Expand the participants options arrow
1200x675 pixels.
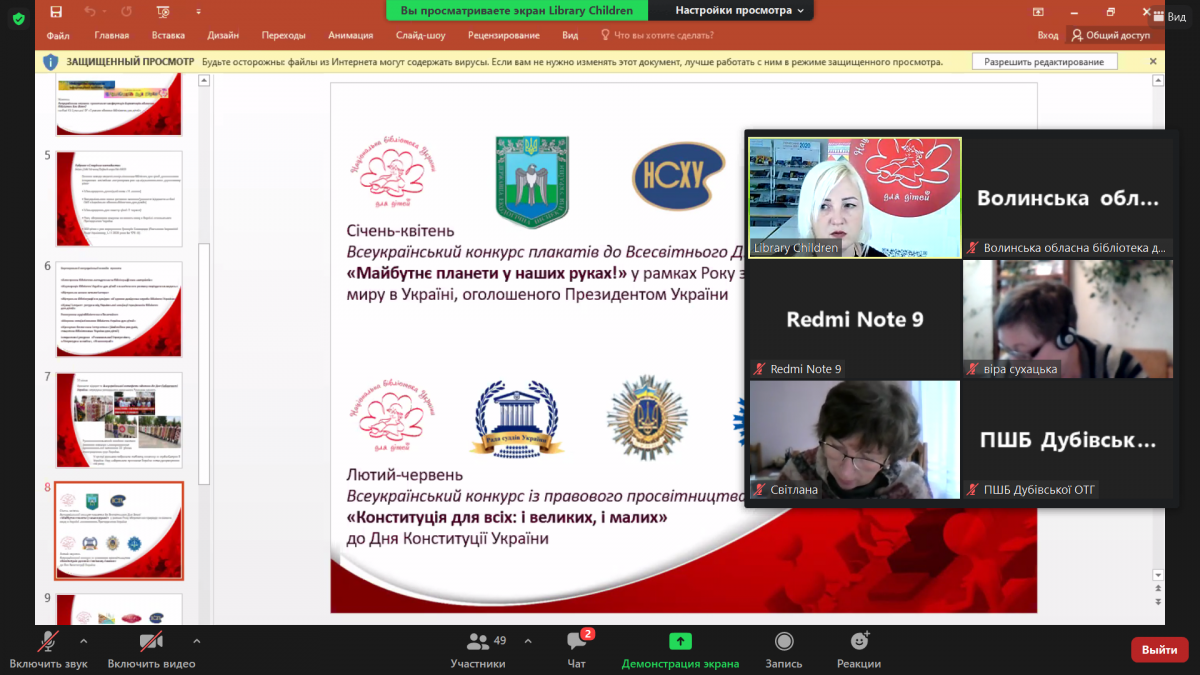528,641
